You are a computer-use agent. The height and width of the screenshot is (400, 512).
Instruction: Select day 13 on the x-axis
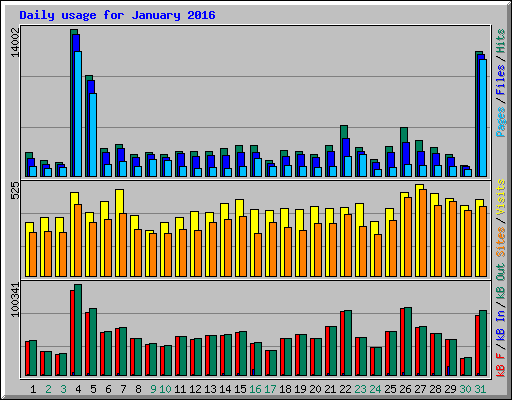tap(210, 389)
